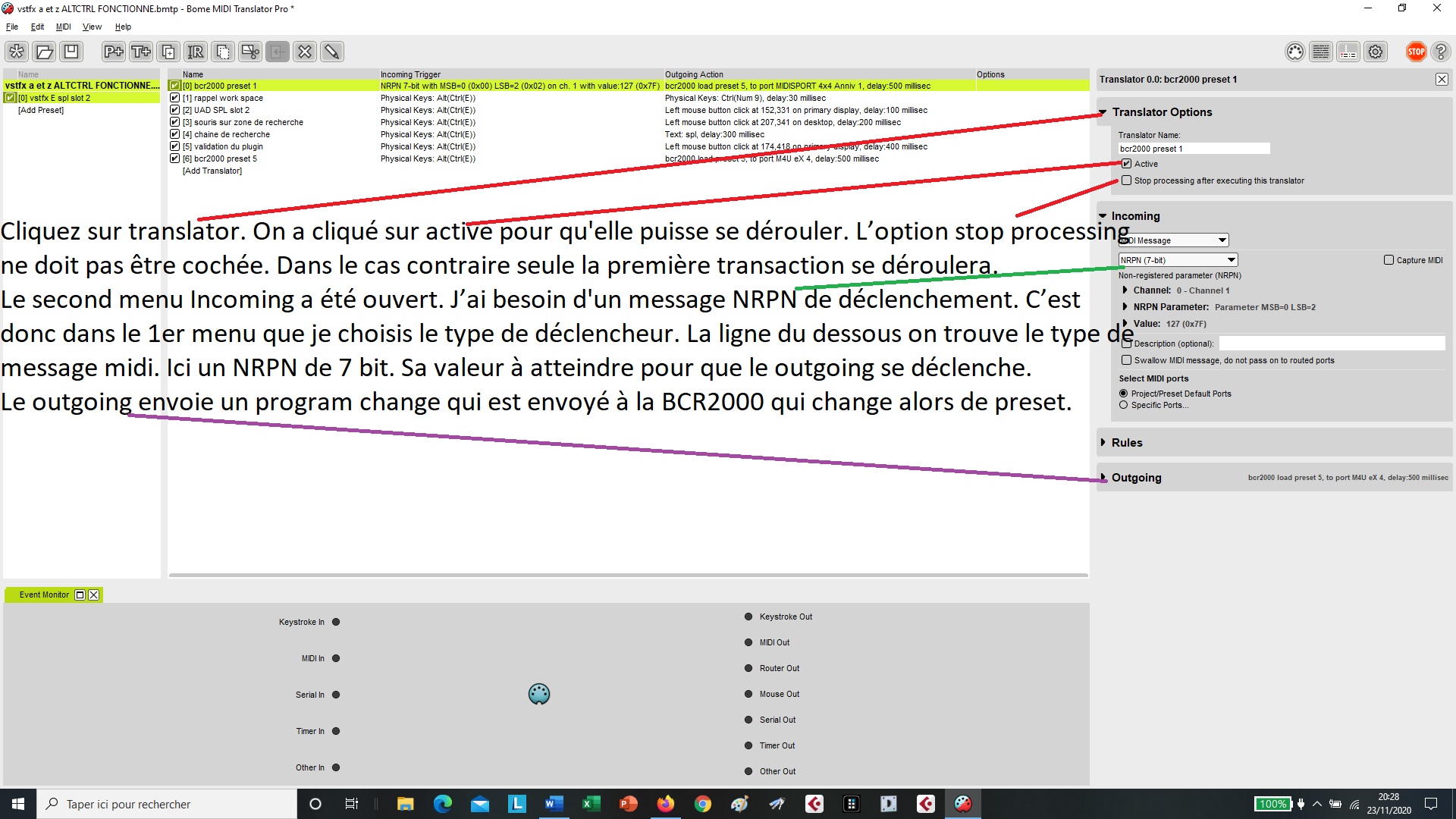Click the Add Preset (P+) toolbar icon
This screenshot has height=819, width=1456.
click(113, 52)
